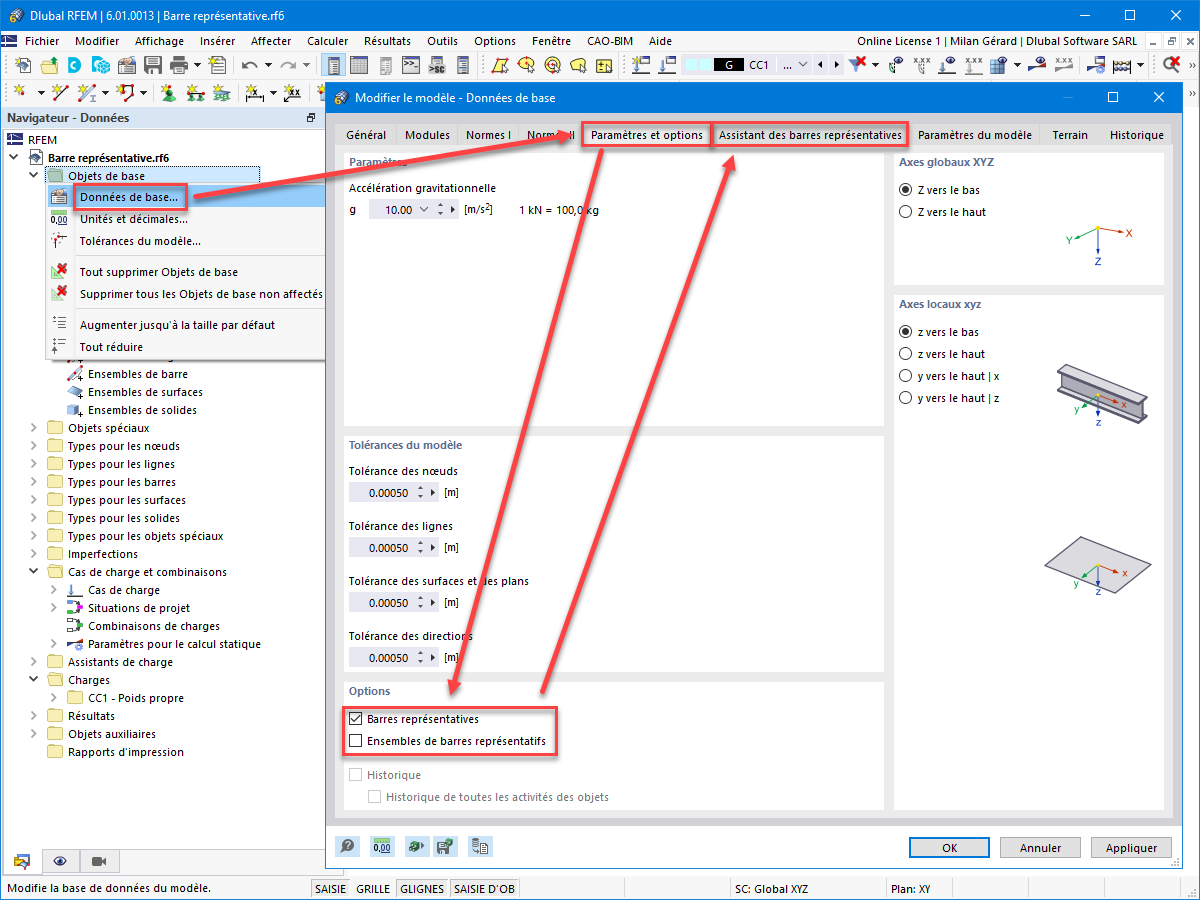1200x900 pixels.
Task: Open the script manager SC icon
Action: click(x=436, y=65)
